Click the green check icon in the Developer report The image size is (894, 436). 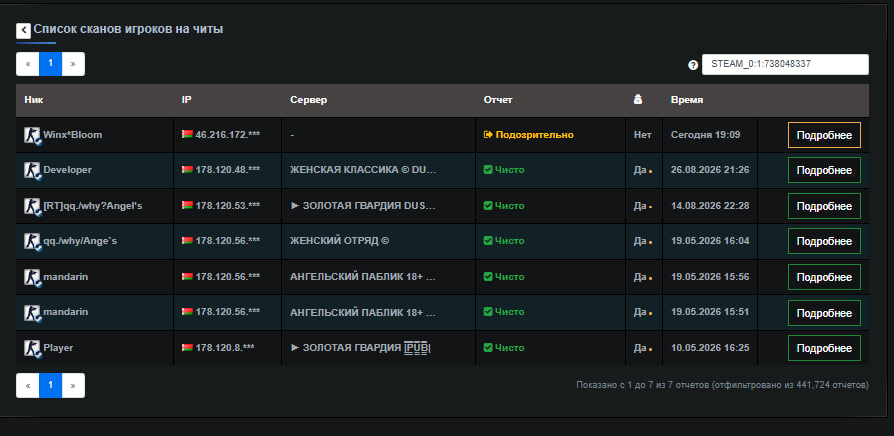pos(488,170)
